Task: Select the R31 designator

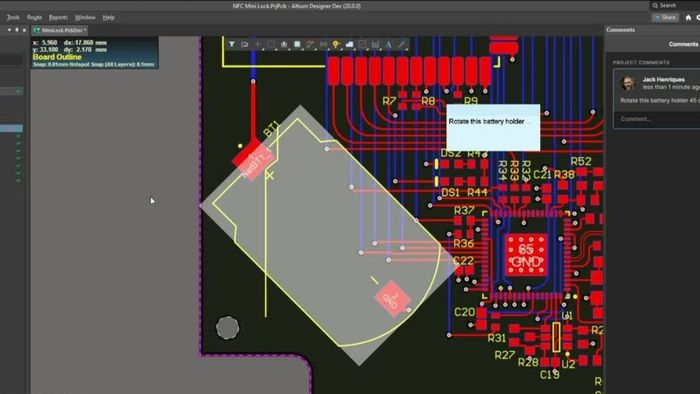Action: pyautogui.click(x=496, y=338)
